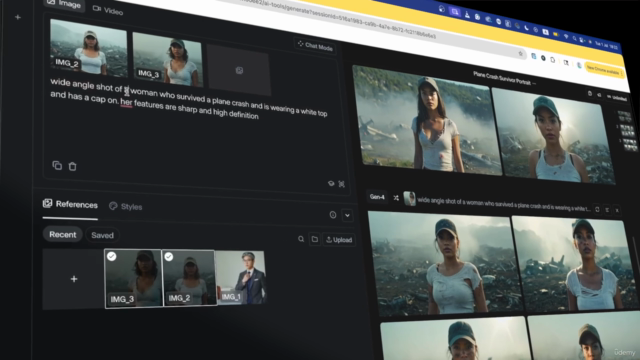Bookmark page with the star icon
Screen dimensions: 640x360
coord(520,53)
